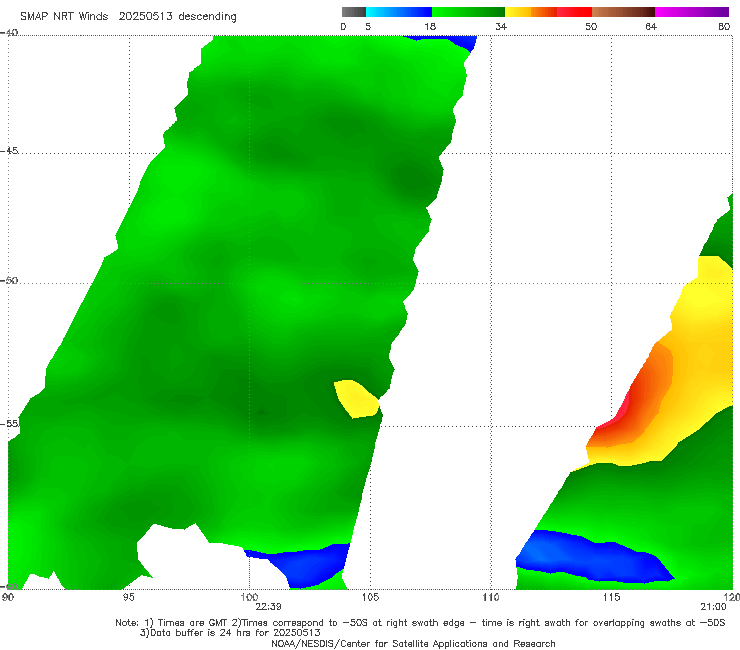Click the swath time label '21:00'
This screenshot has height=650, width=740.
[x=714, y=607]
